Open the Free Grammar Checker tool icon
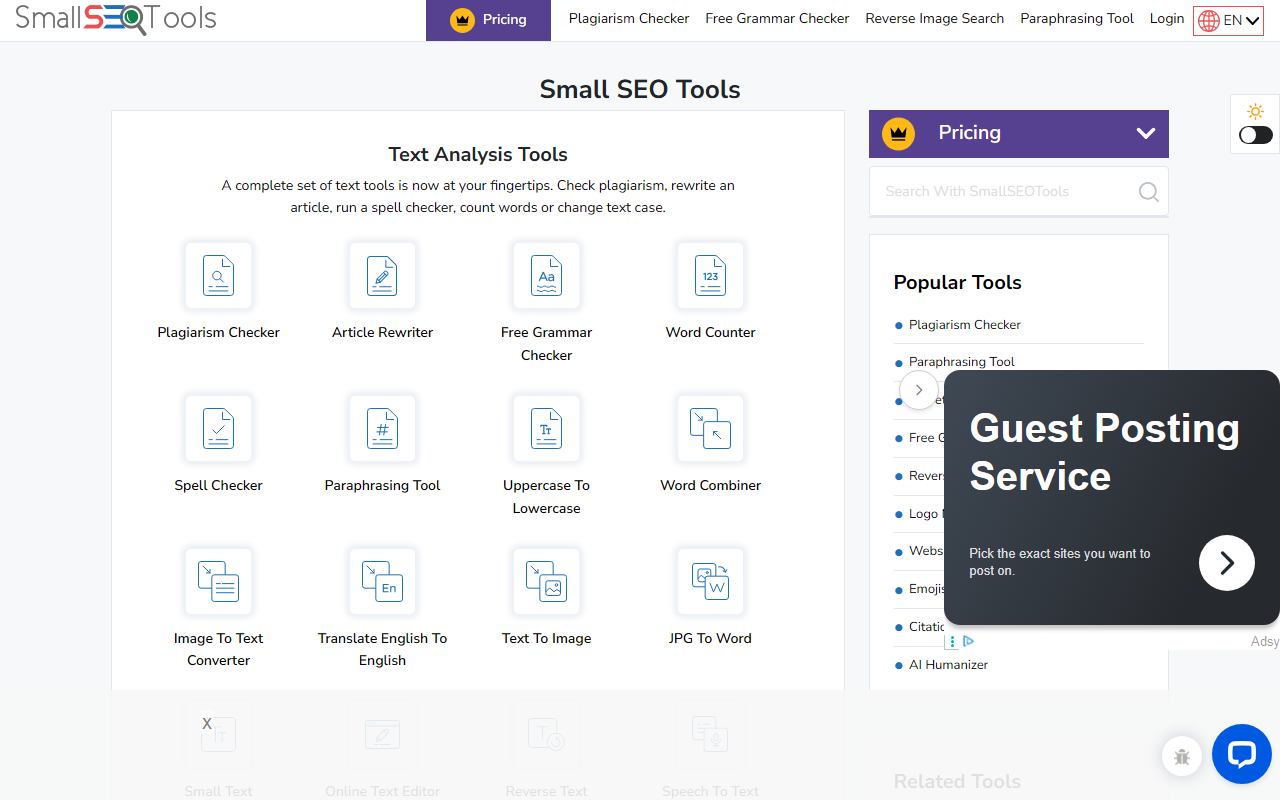Image resolution: width=1280 pixels, height=800 pixels. [546, 275]
